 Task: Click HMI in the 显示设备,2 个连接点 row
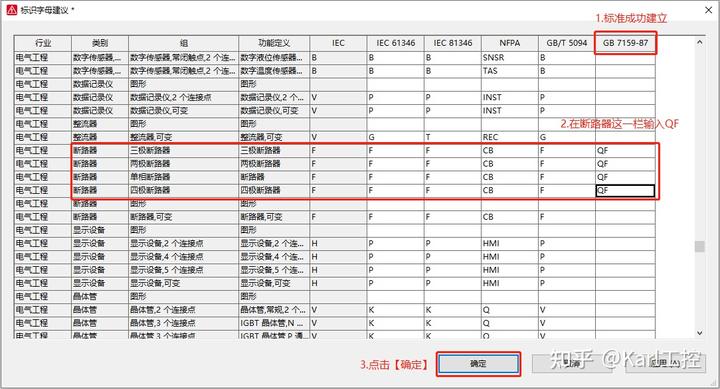point(510,243)
